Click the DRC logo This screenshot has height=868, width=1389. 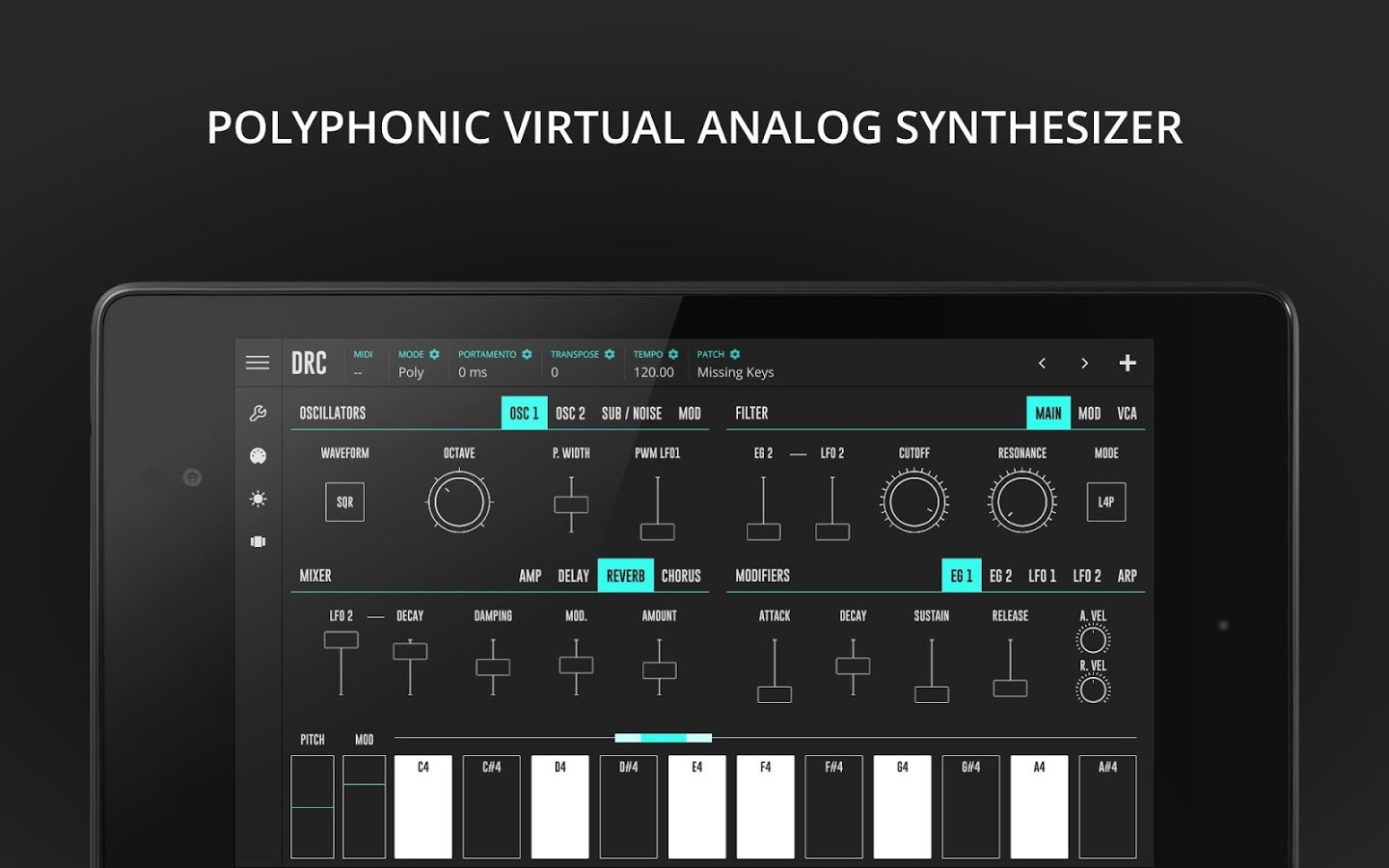(x=310, y=364)
